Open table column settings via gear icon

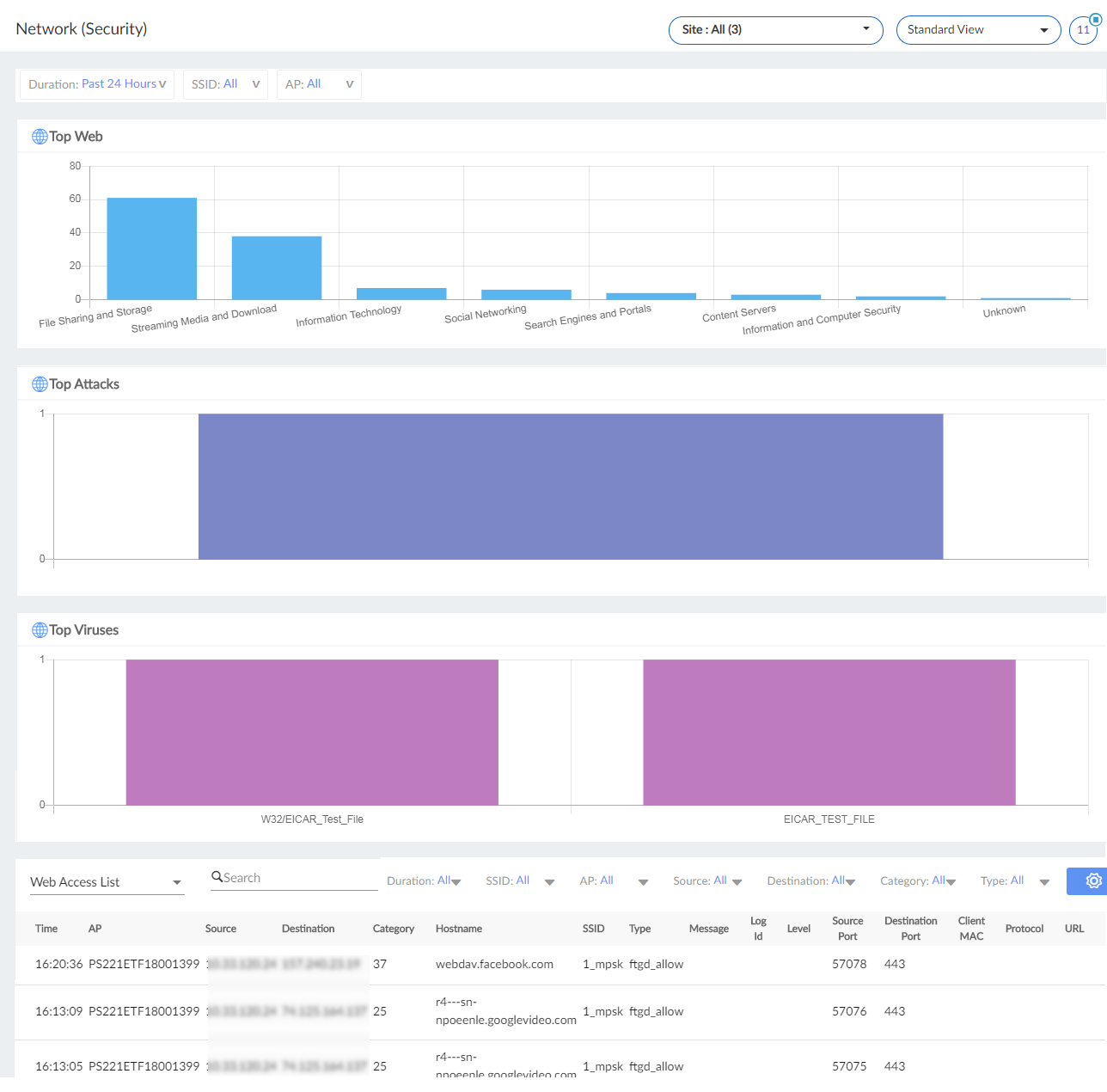[x=1093, y=880]
